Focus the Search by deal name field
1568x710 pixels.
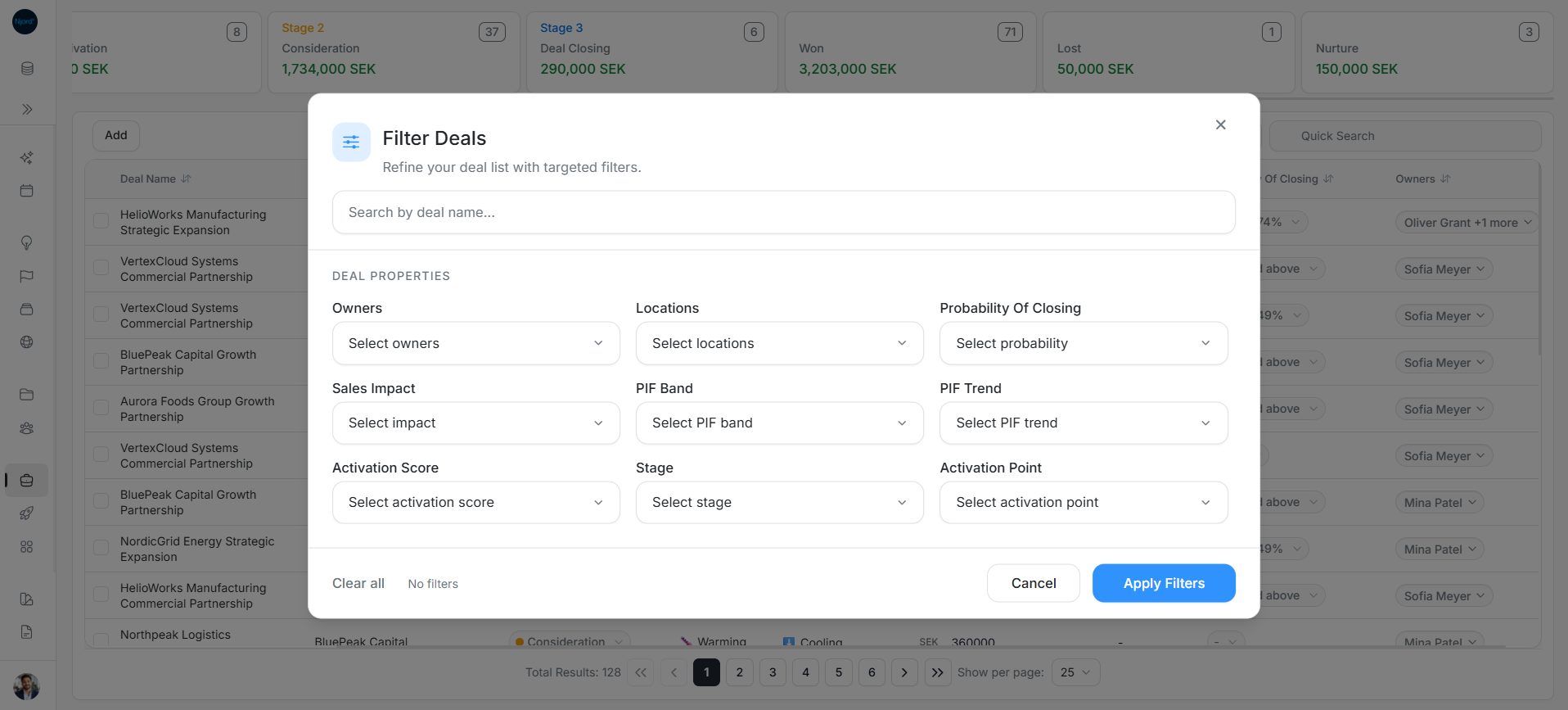(x=784, y=212)
